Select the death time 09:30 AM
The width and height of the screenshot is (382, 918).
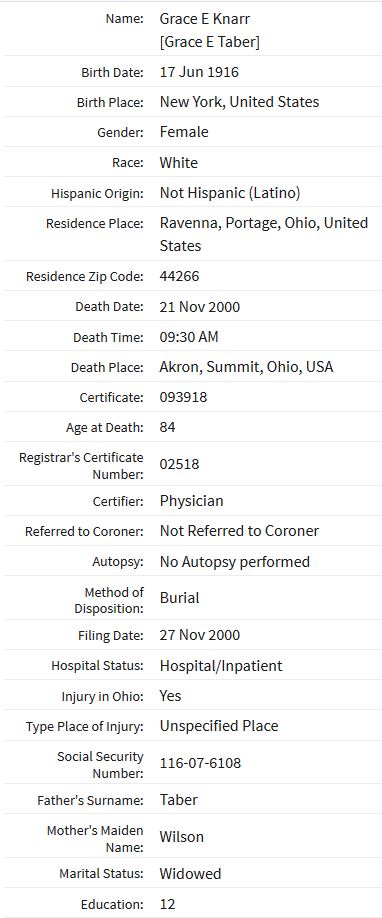click(x=189, y=337)
